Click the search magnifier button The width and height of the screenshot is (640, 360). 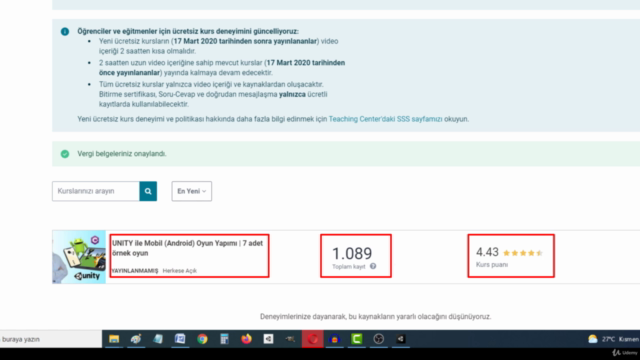click(x=148, y=191)
